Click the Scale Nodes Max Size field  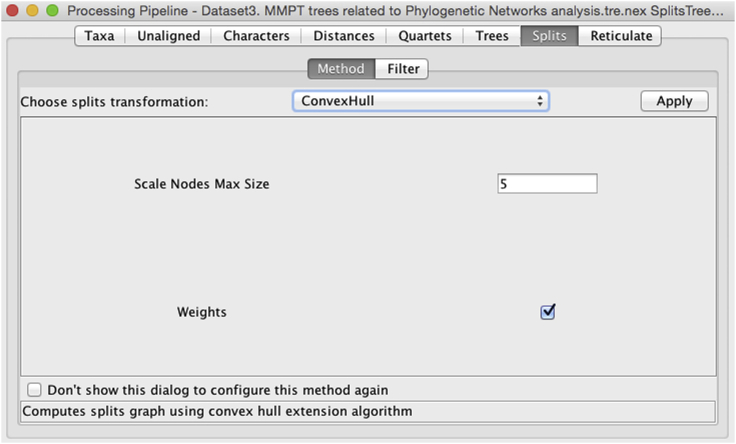coord(547,184)
